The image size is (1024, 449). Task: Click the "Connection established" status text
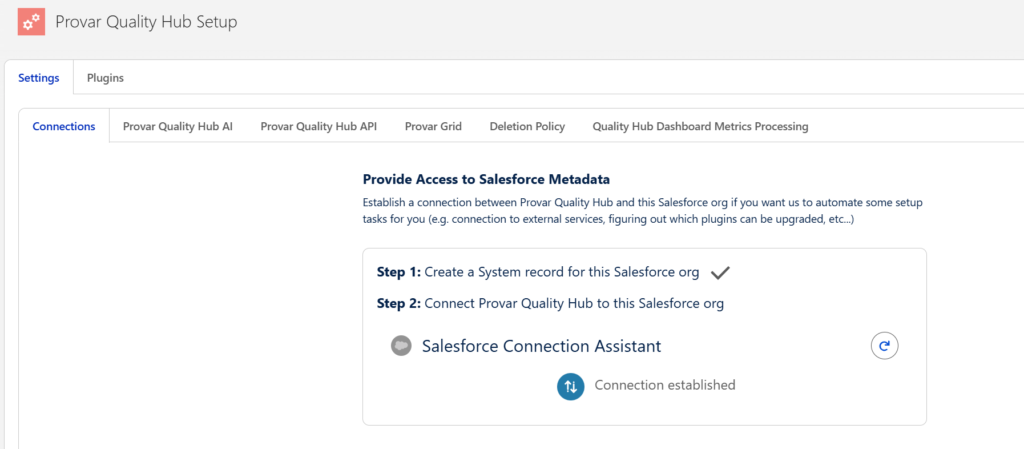click(664, 385)
